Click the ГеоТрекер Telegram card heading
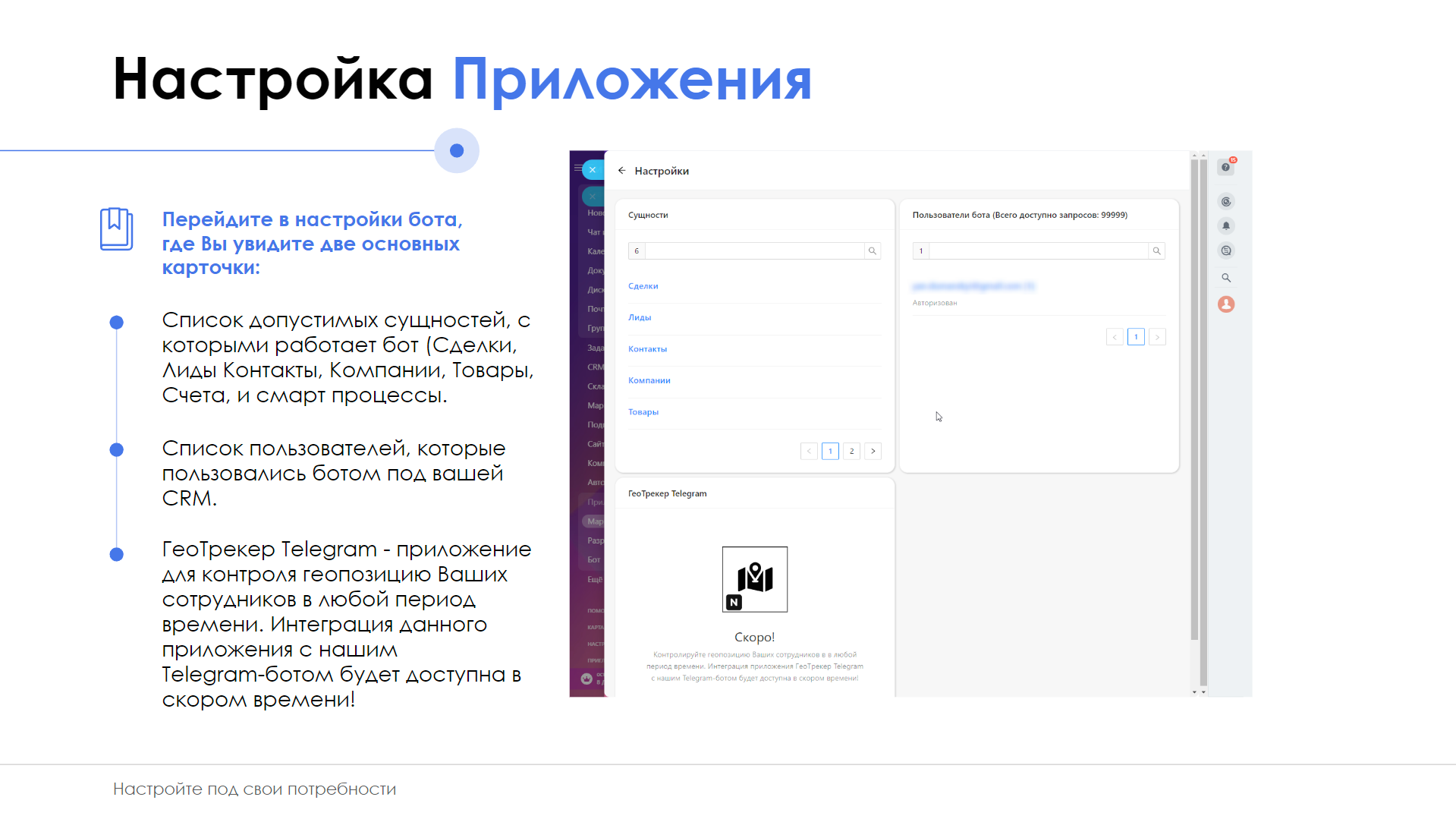 pyautogui.click(x=668, y=494)
